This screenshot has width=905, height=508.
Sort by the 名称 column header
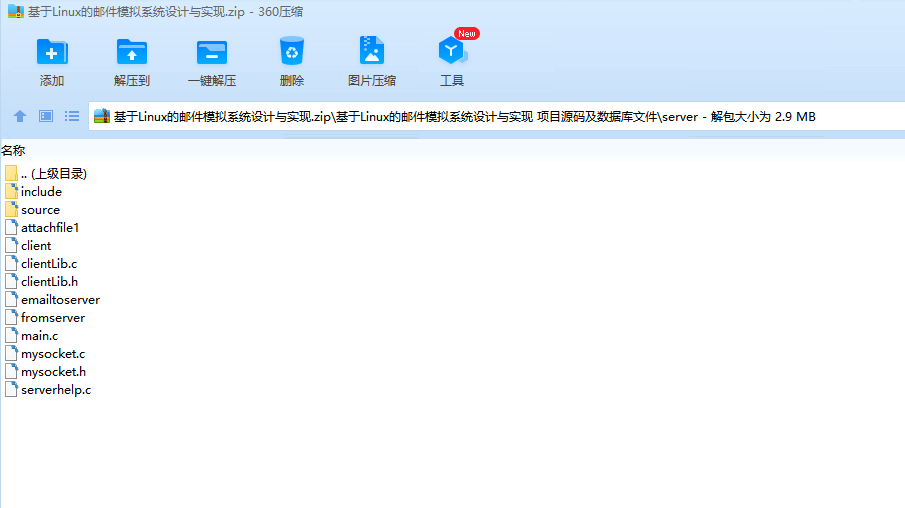13,151
